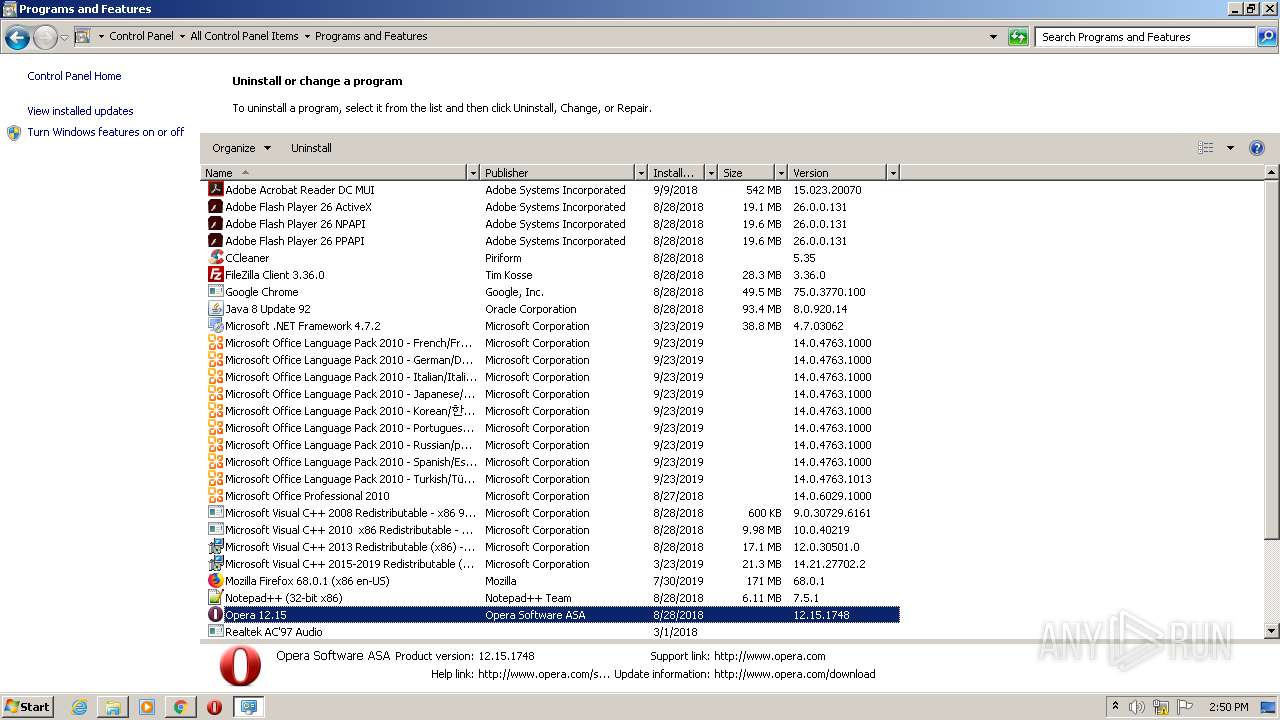Click the Visual C++ 2013 Redistributable icon
1280x720 pixels.
point(215,547)
